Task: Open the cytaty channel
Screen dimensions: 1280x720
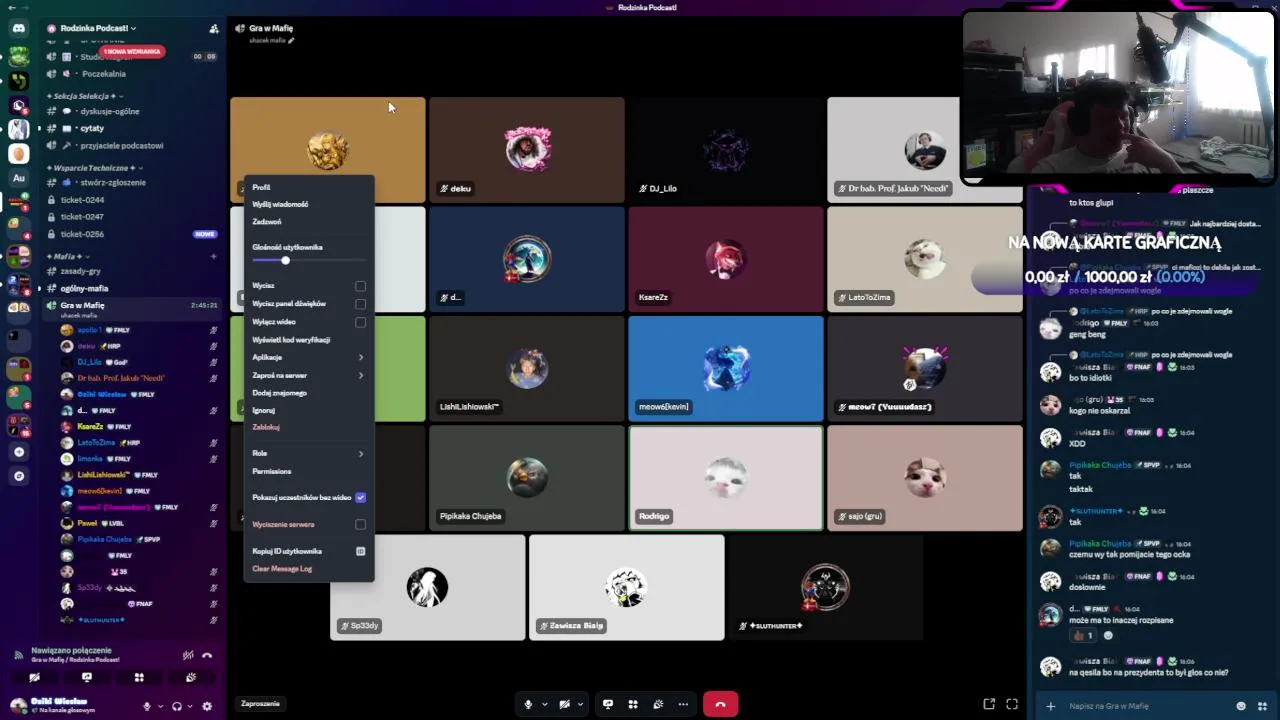Action: point(132,128)
